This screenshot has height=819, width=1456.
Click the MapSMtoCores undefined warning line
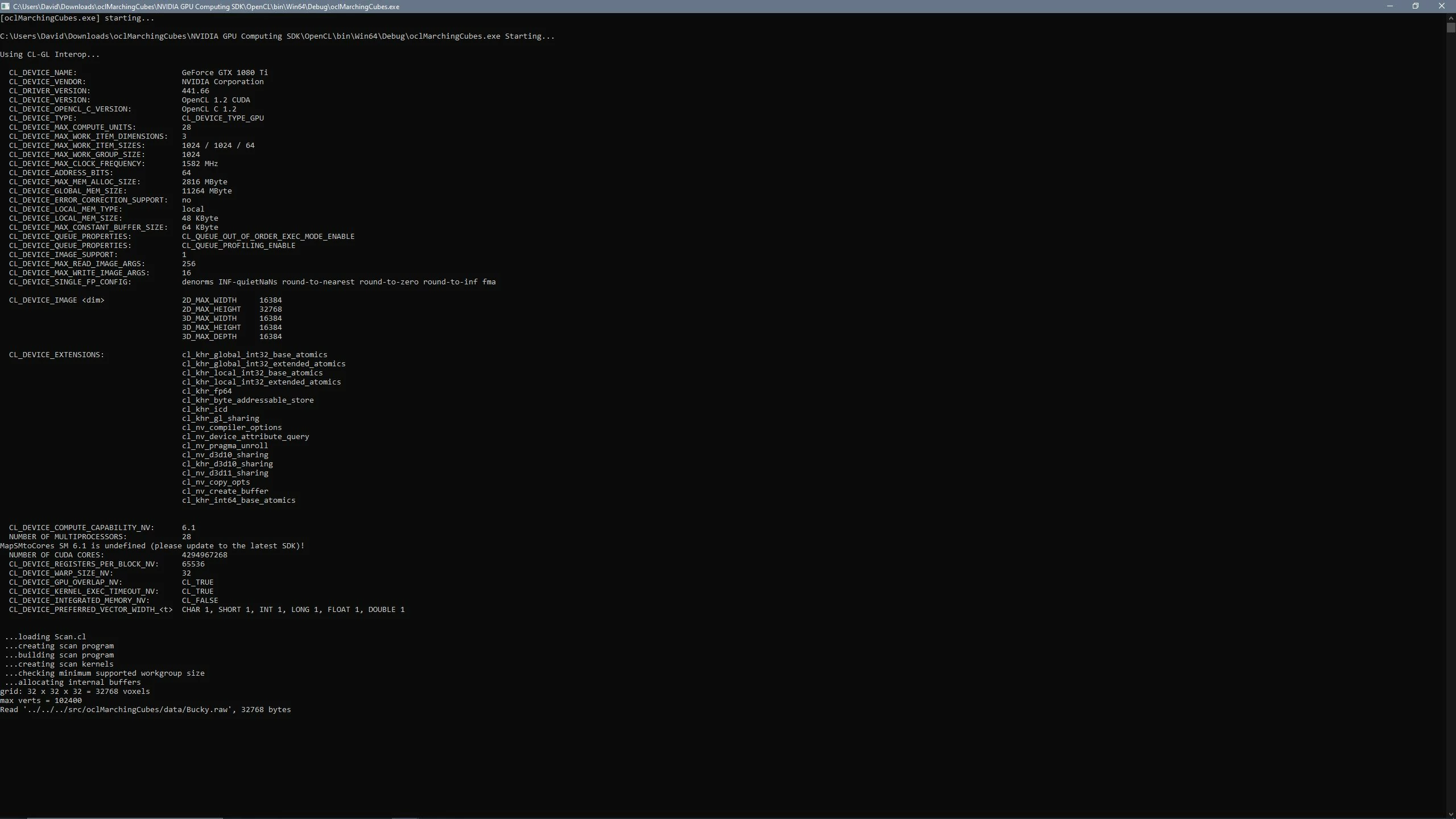pos(152,546)
